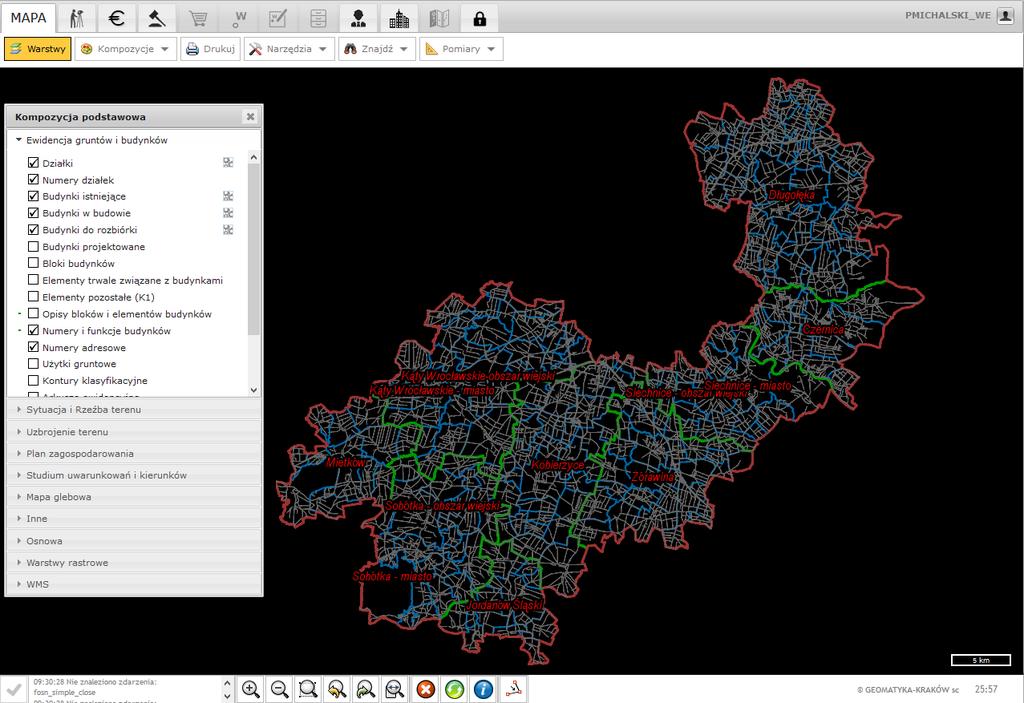Uncheck the Numery działek checkbox
Viewport: 1024px width, 703px height.
coord(33,179)
